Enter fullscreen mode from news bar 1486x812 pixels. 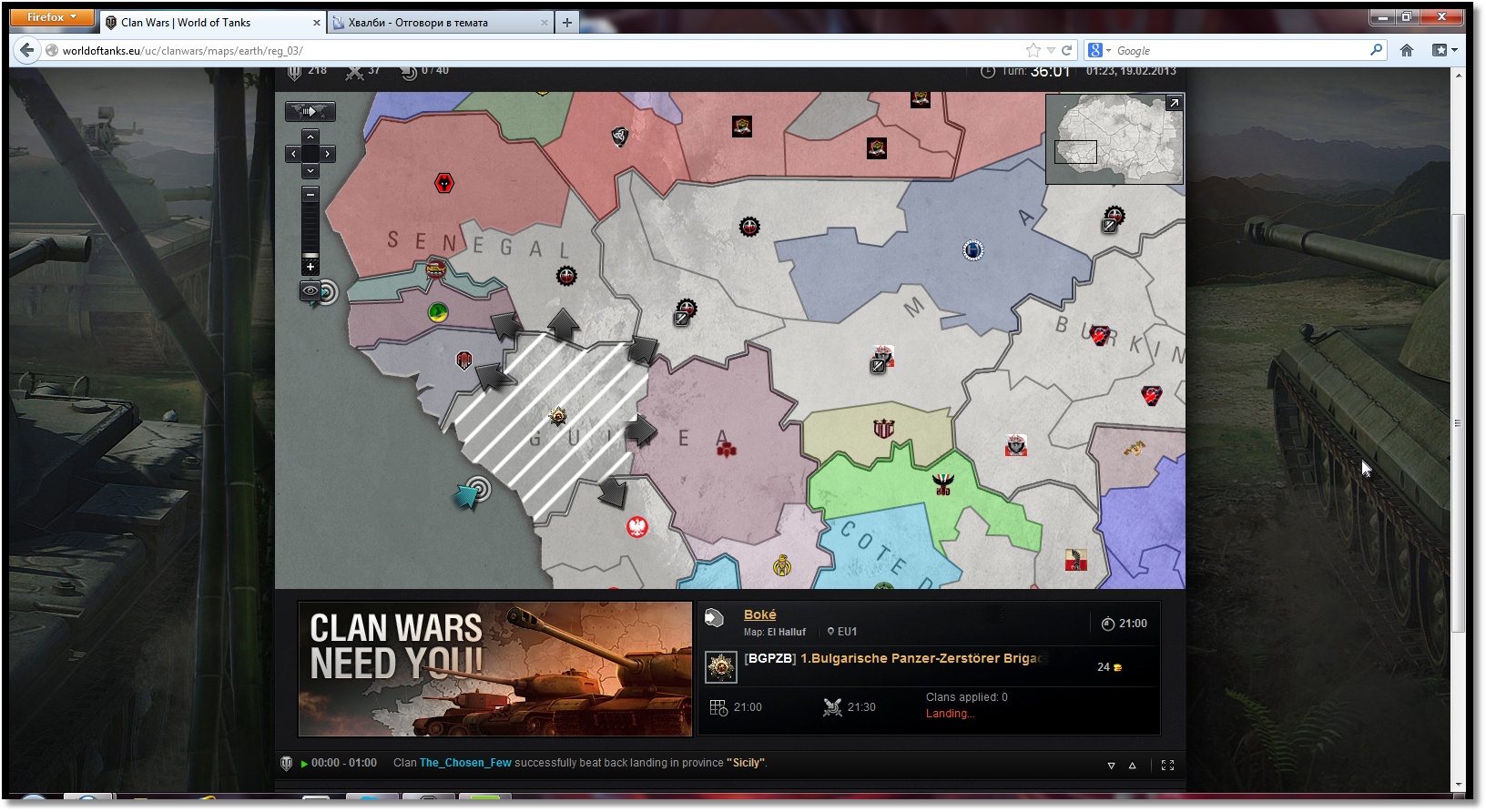[x=1167, y=766]
